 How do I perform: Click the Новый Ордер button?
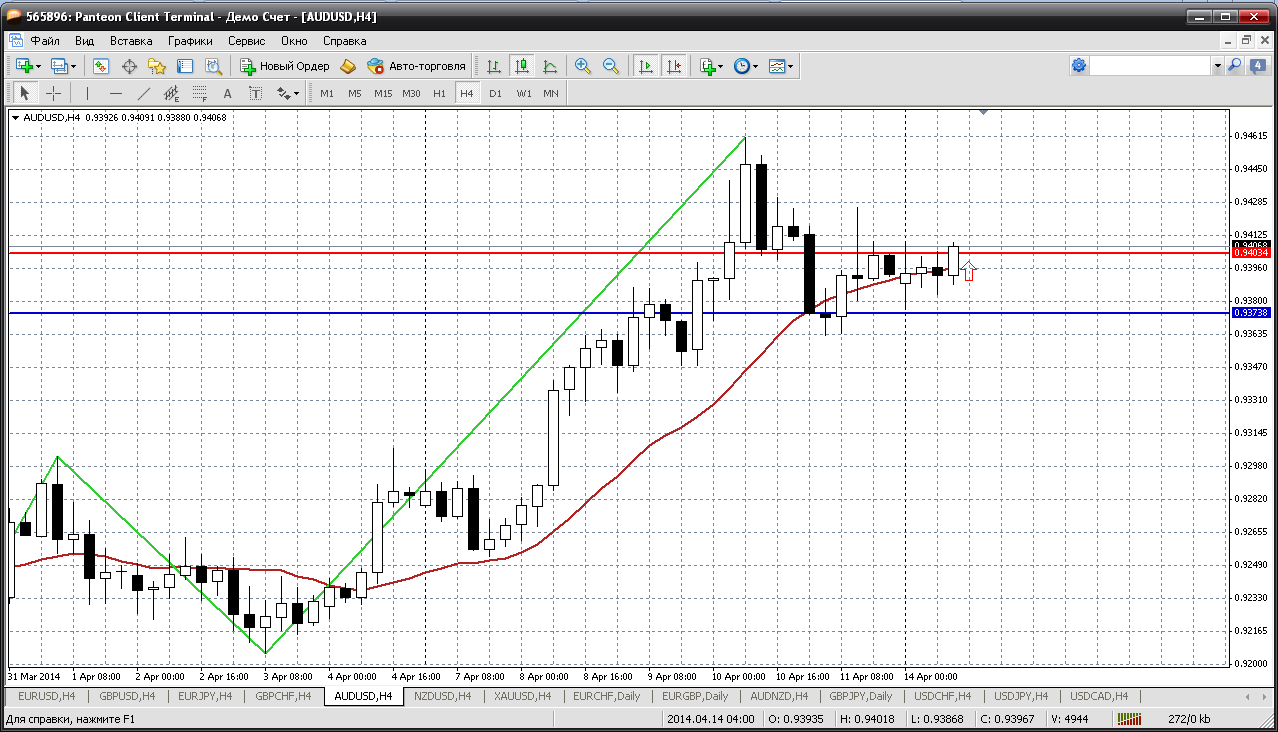pos(285,66)
